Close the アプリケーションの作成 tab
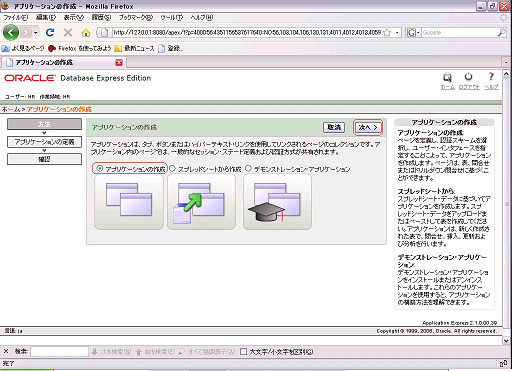512x371 pixels. [x=119, y=62]
